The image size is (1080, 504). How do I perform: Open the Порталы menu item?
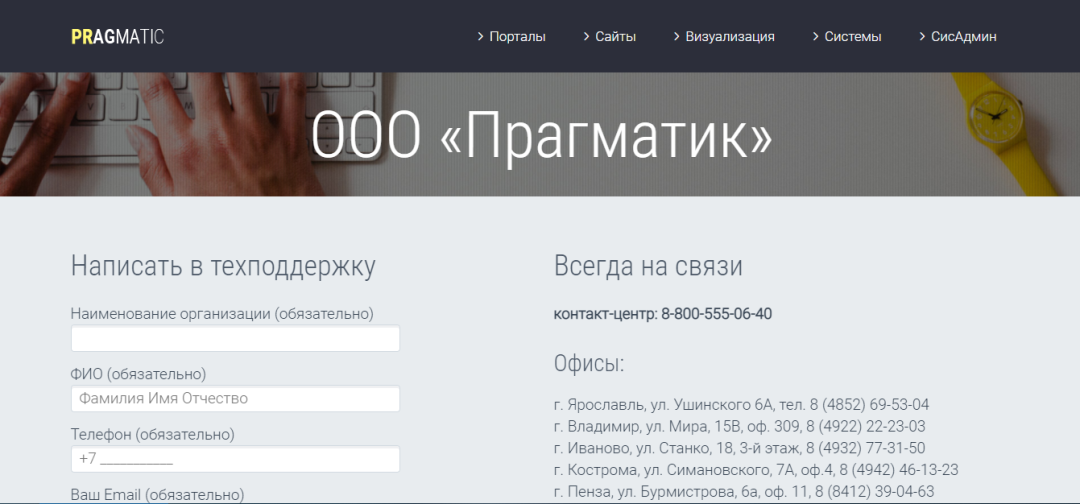click(512, 36)
